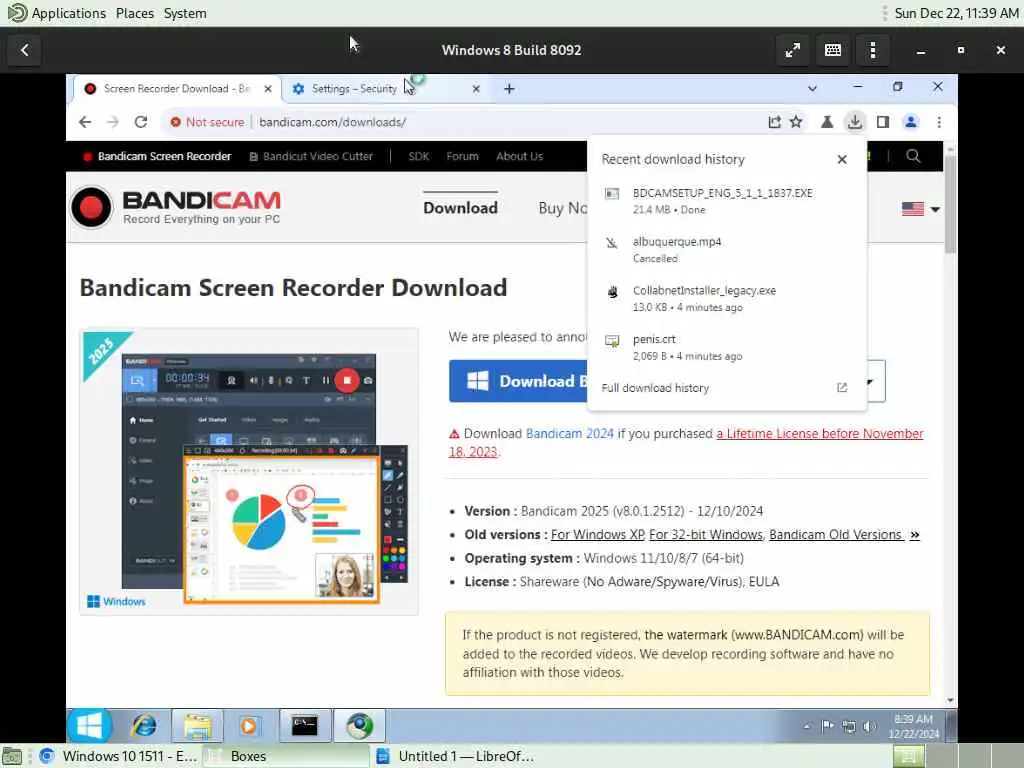This screenshot has width=1024, height=768.
Task: Toggle the downloads toolbar icon
Action: tap(855, 122)
